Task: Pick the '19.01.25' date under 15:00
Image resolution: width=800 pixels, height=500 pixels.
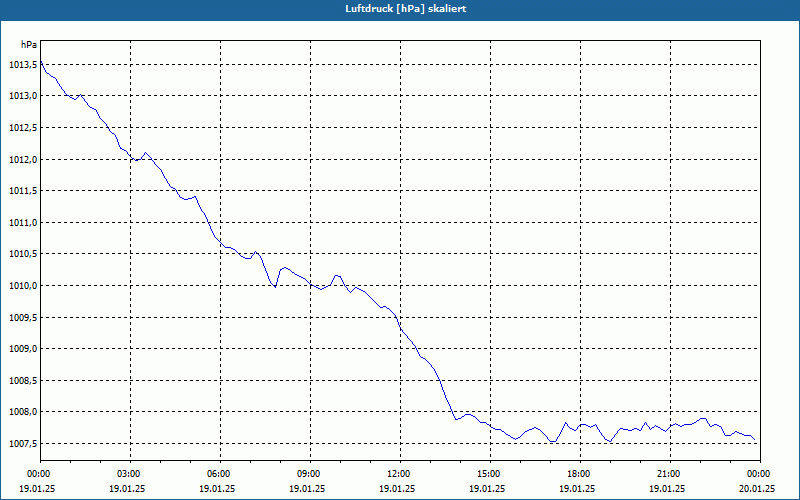Action: click(x=487, y=489)
